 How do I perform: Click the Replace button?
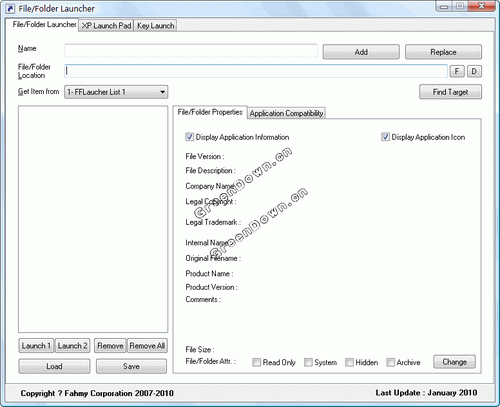point(443,52)
